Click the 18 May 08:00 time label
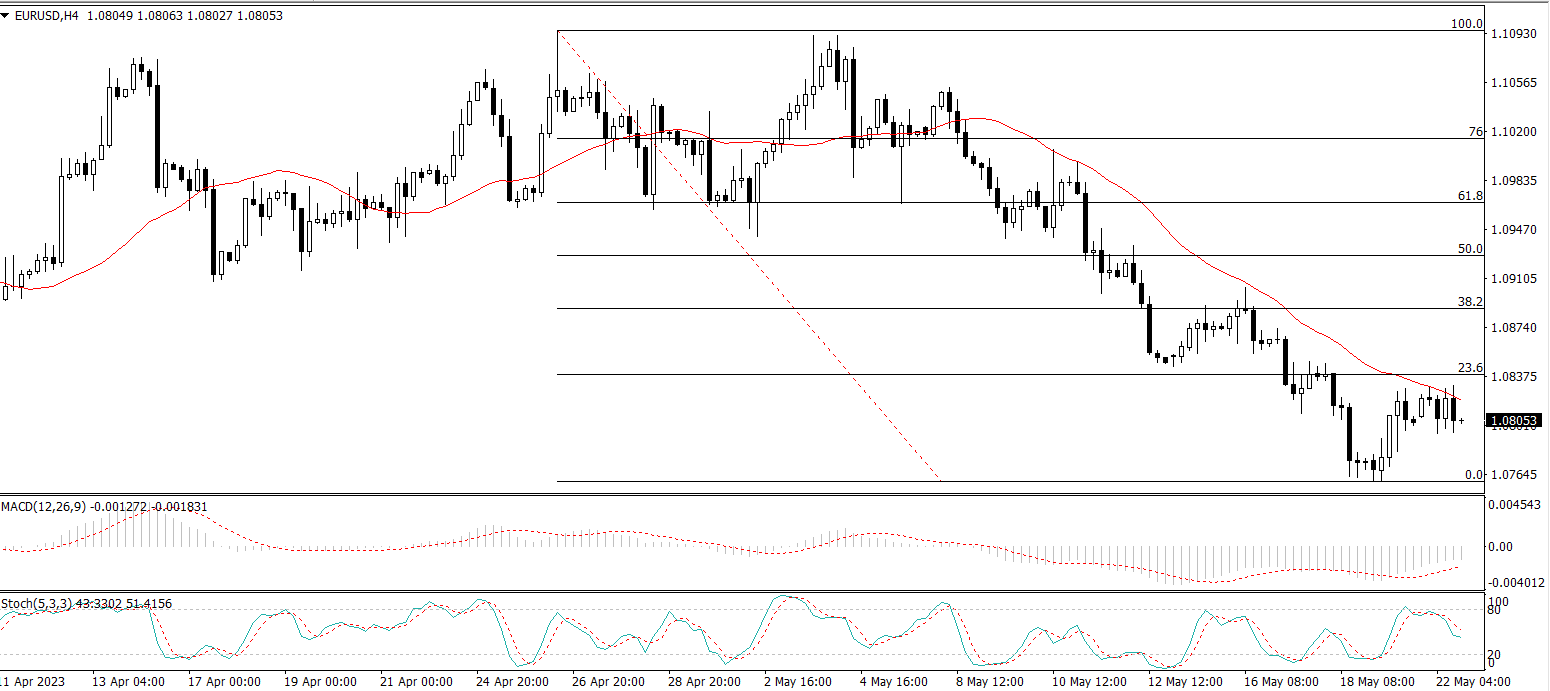This screenshot has height=691, width=1550. point(1376,681)
